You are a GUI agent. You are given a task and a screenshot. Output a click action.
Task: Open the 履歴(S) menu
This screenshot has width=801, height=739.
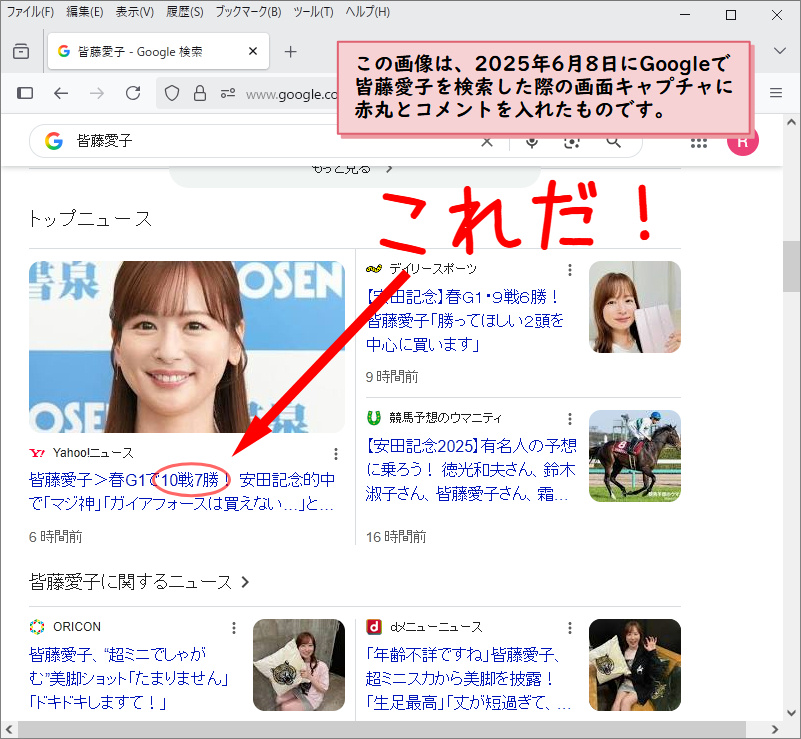click(x=184, y=12)
